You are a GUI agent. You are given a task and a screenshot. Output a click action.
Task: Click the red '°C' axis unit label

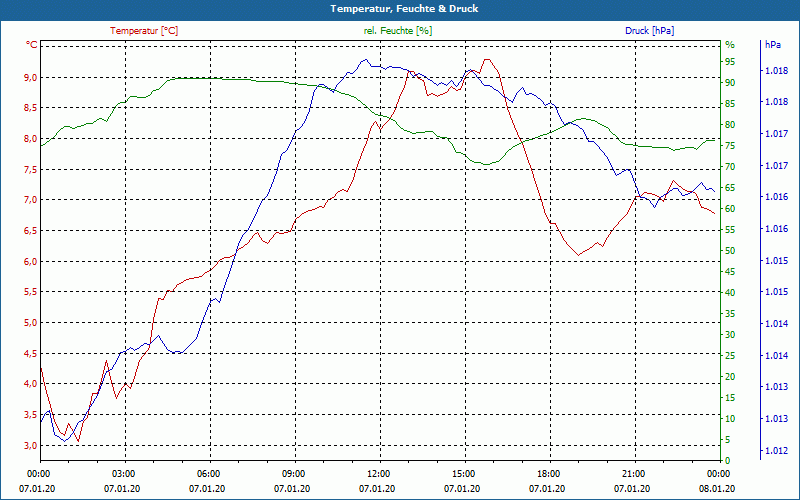(32, 45)
